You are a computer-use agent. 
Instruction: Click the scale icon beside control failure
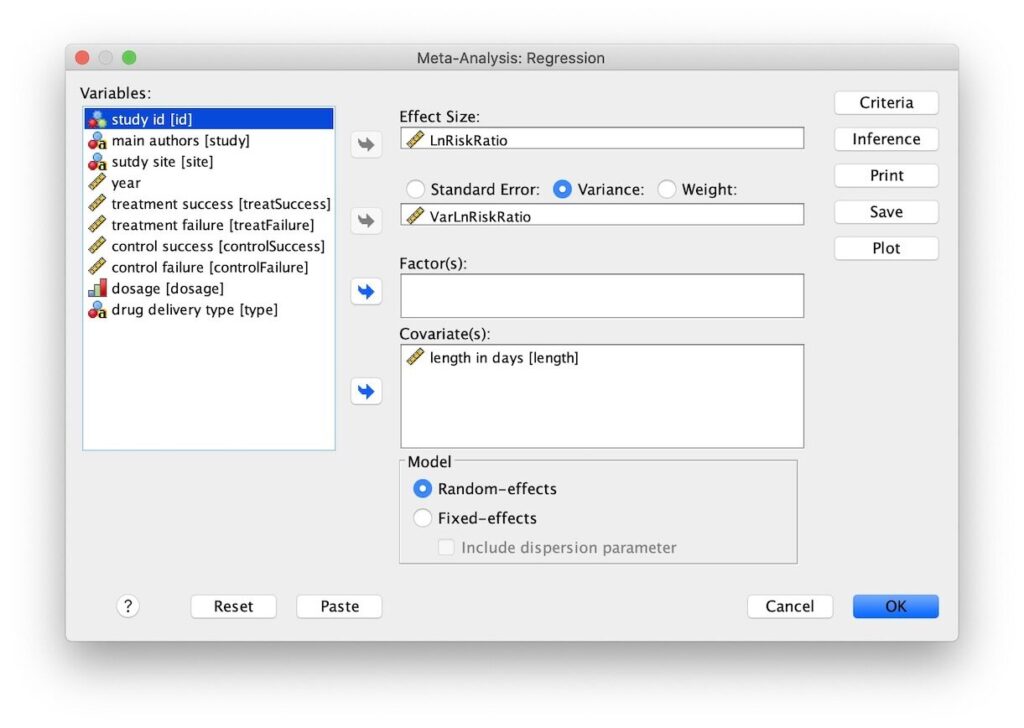click(x=97, y=267)
